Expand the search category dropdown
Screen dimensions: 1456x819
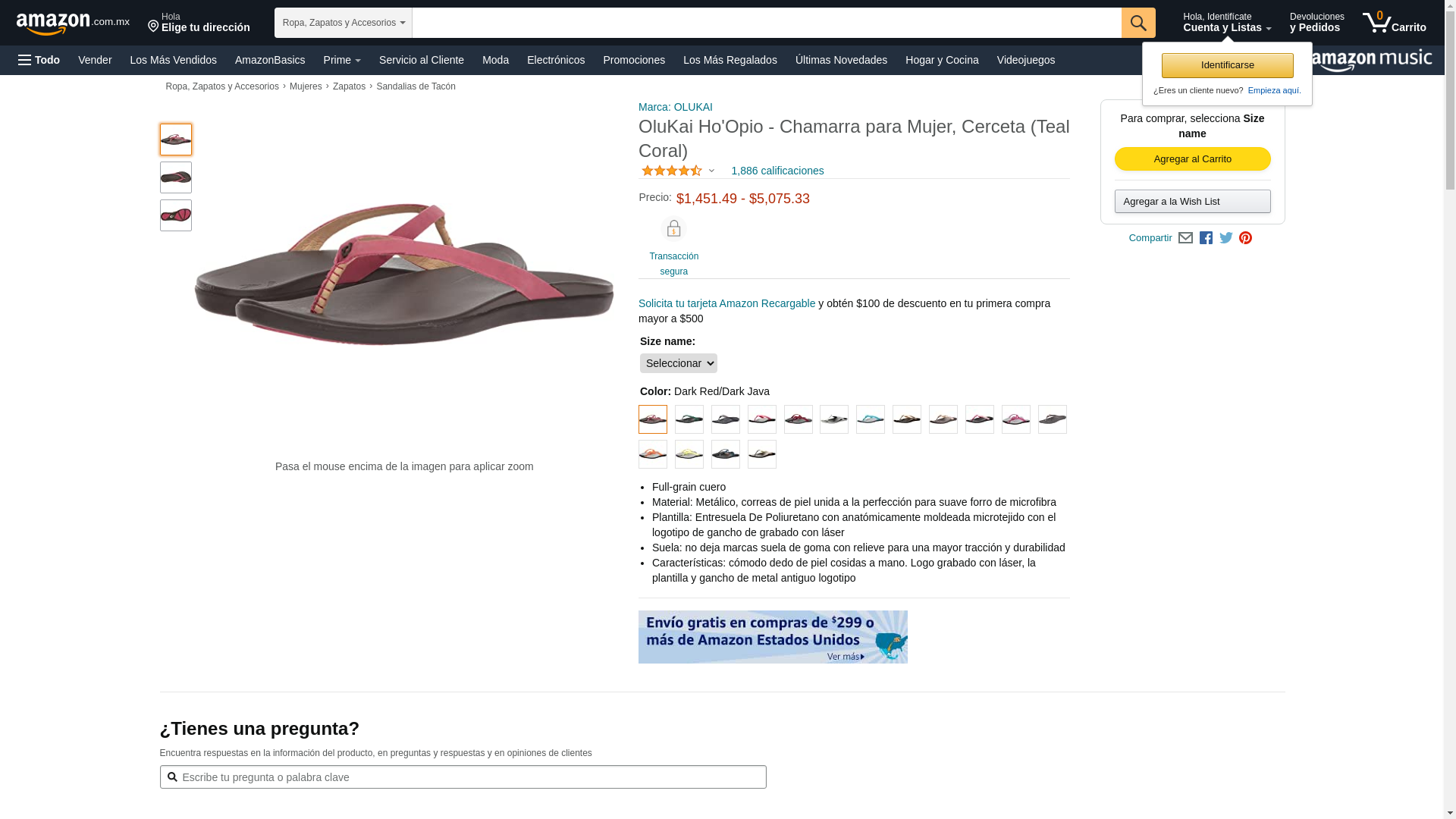tap(344, 23)
